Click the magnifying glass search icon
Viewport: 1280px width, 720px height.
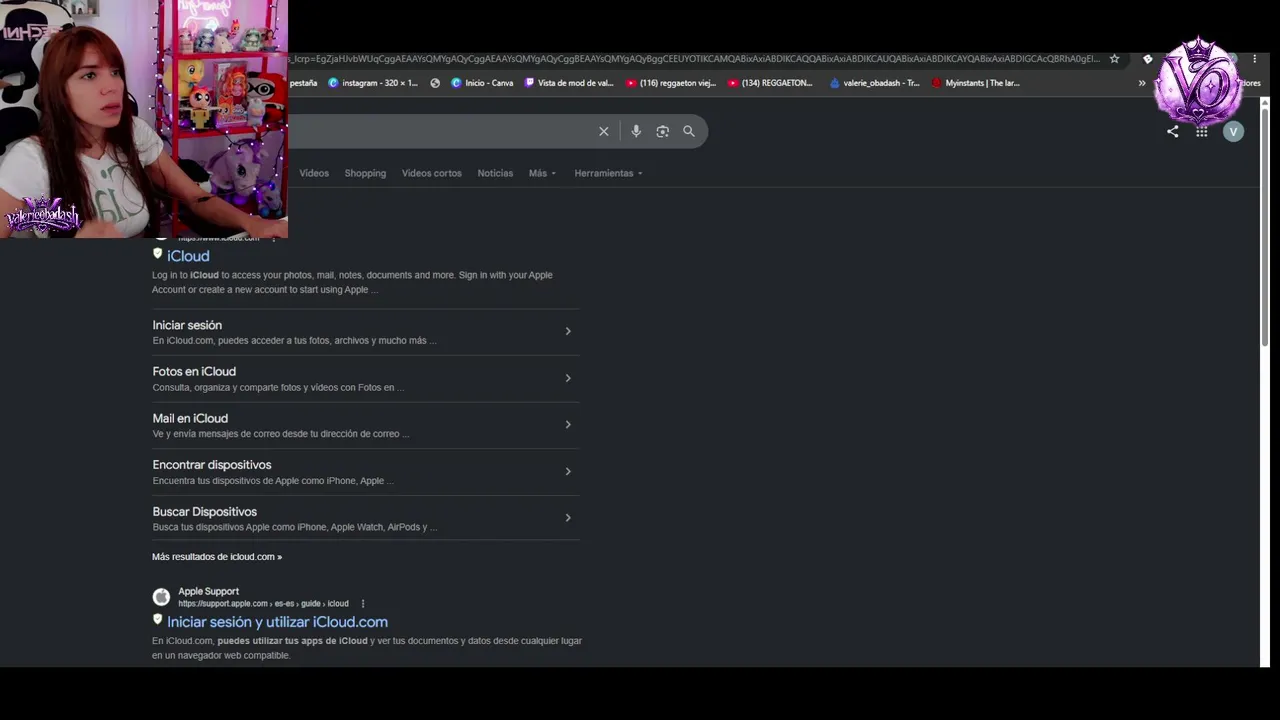pos(689,131)
